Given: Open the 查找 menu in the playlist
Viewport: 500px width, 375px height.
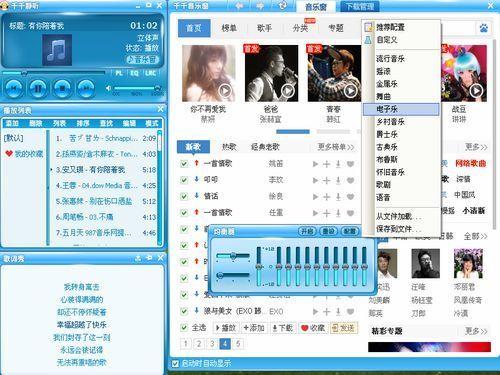Looking at the screenshot, I should [x=106, y=123].
